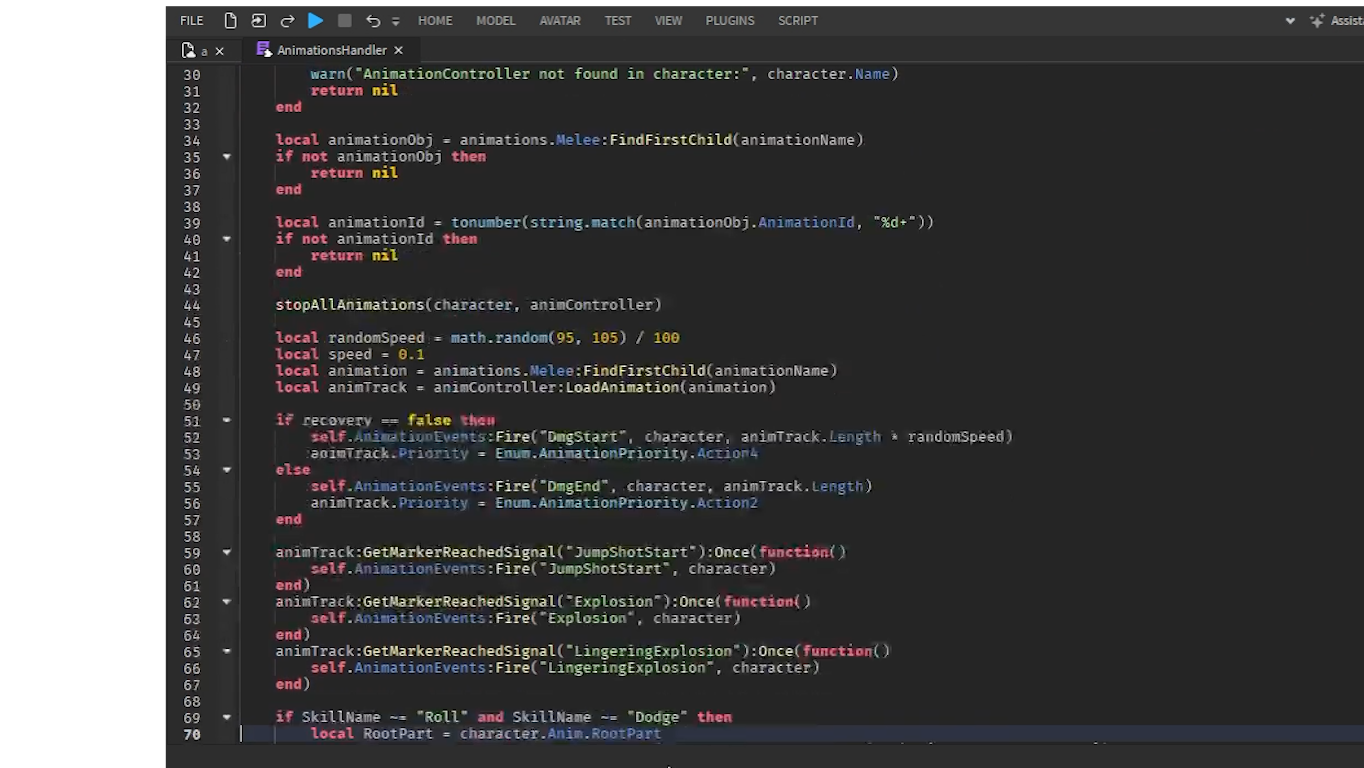The width and height of the screenshot is (1364, 768).
Task: Switch to the AVATAR ribbon tab
Action: (560, 20)
